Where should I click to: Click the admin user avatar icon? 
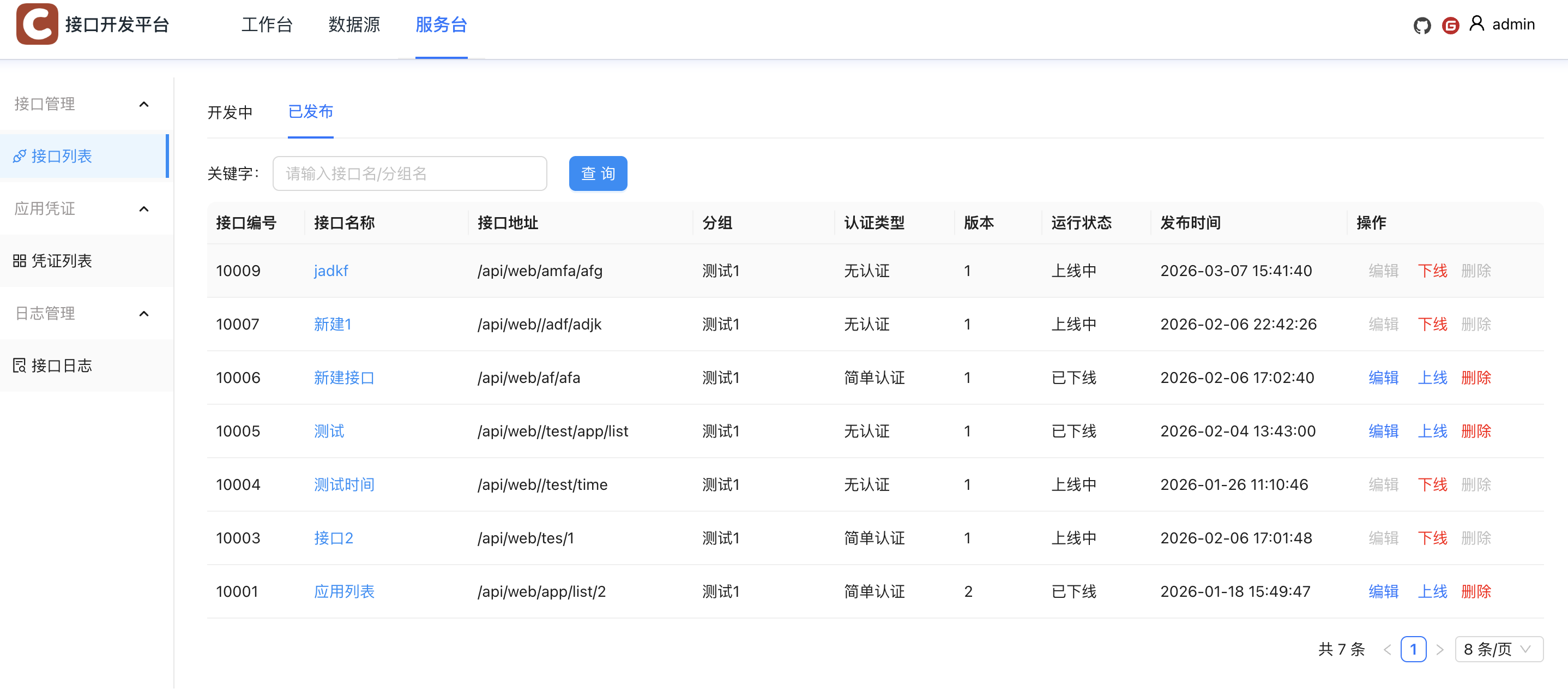[1477, 24]
